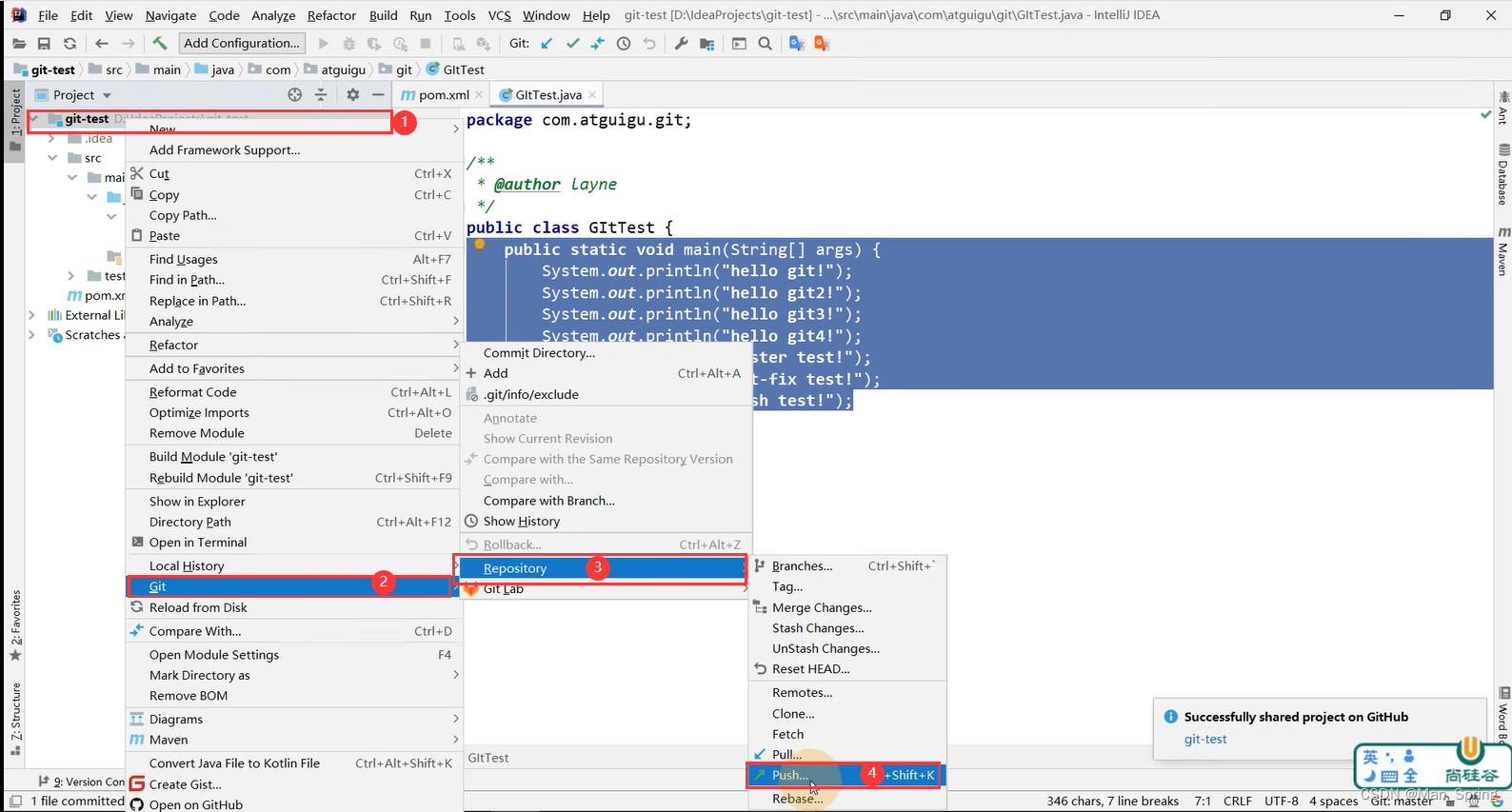Close the GItTest.java tab

[x=592, y=95]
